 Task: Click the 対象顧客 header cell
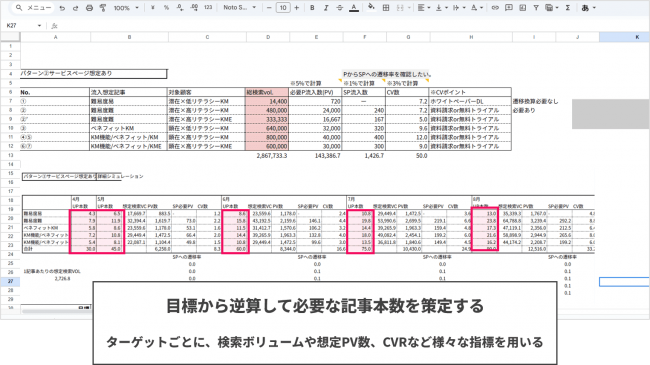[207, 92]
